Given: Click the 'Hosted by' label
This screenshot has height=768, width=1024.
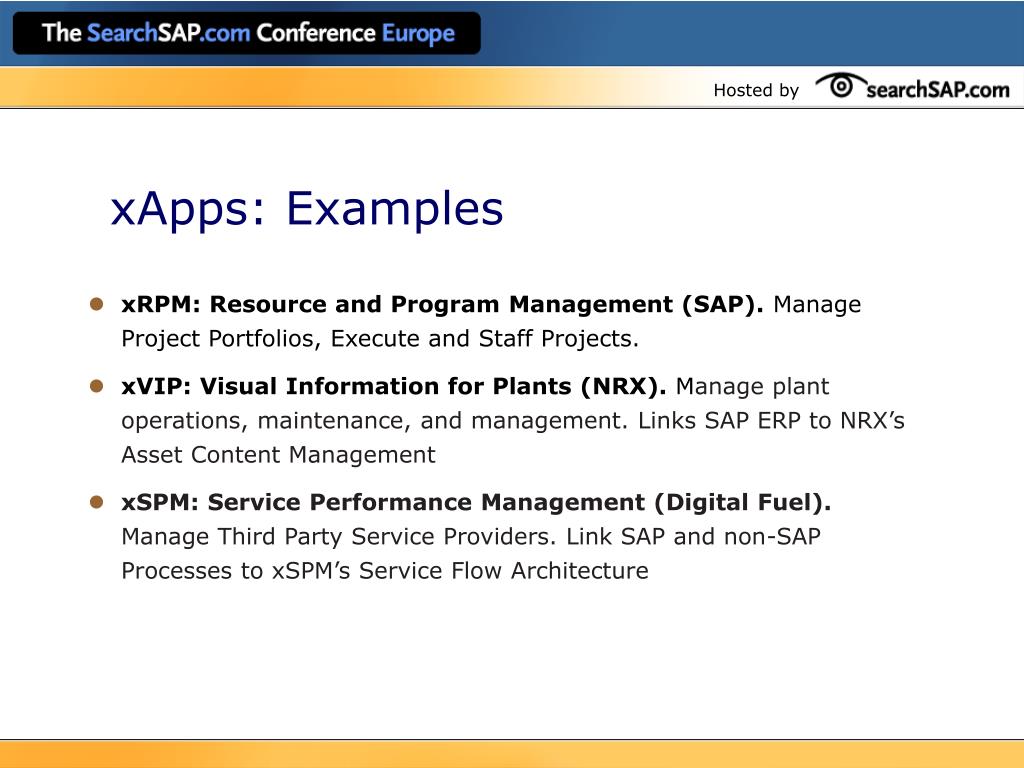Looking at the screenshot, I should coord(756,90).
